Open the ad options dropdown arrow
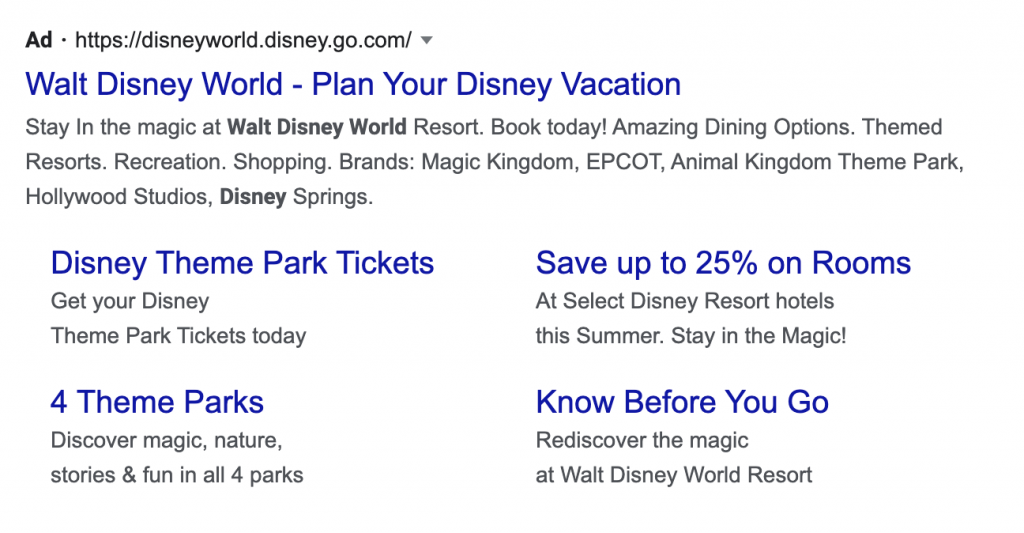Viewport: 1024px width, 533px height. coord(427,41)
